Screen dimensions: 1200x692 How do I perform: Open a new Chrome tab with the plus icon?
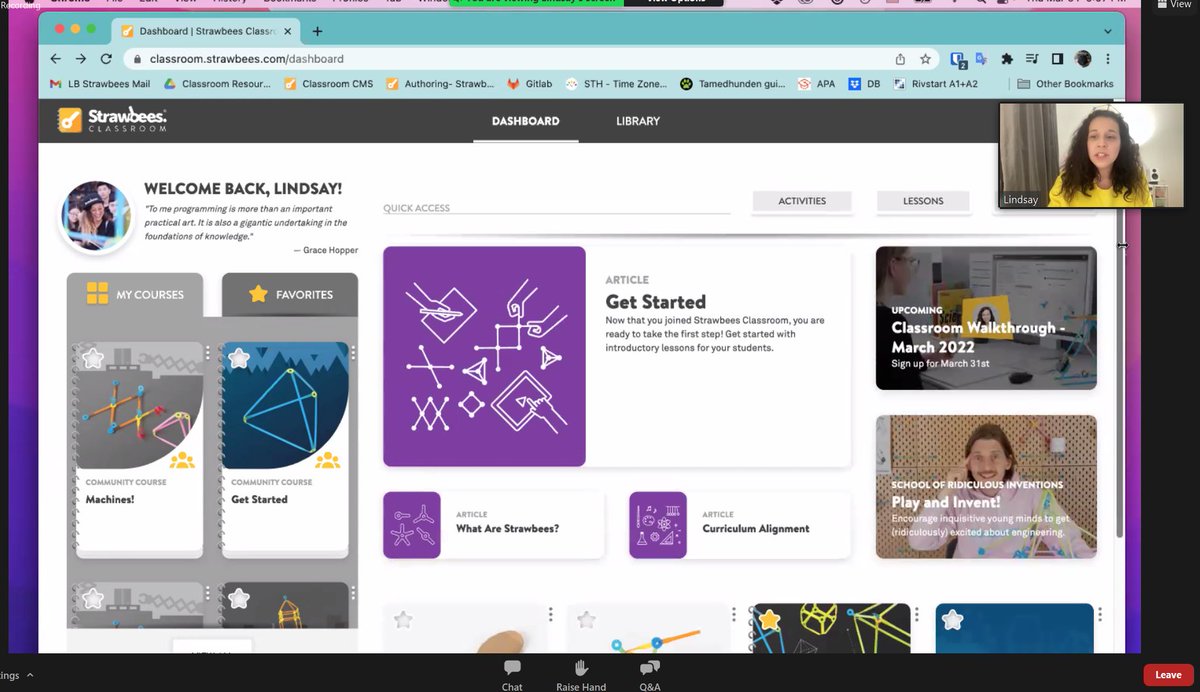coord(317,31)
